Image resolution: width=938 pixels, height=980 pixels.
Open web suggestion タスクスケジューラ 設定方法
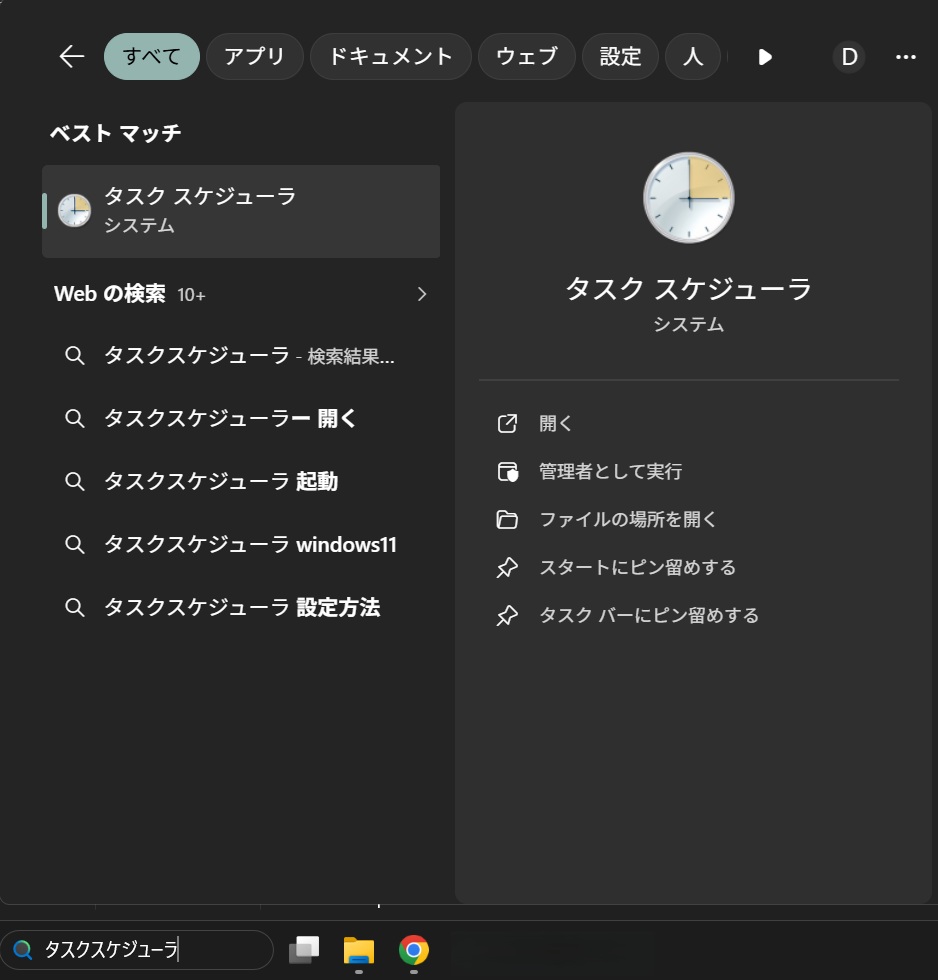[241, 607]
